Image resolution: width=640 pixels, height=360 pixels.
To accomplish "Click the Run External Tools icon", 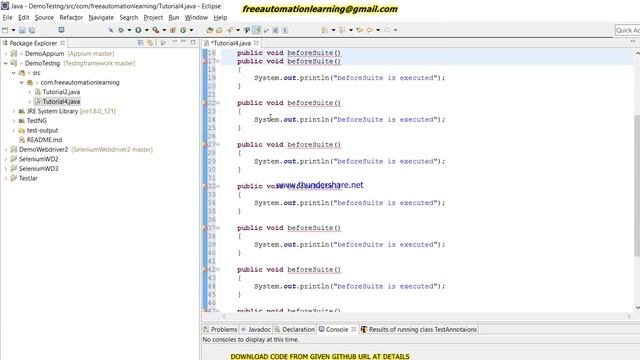I will click(x=156, y=30).
